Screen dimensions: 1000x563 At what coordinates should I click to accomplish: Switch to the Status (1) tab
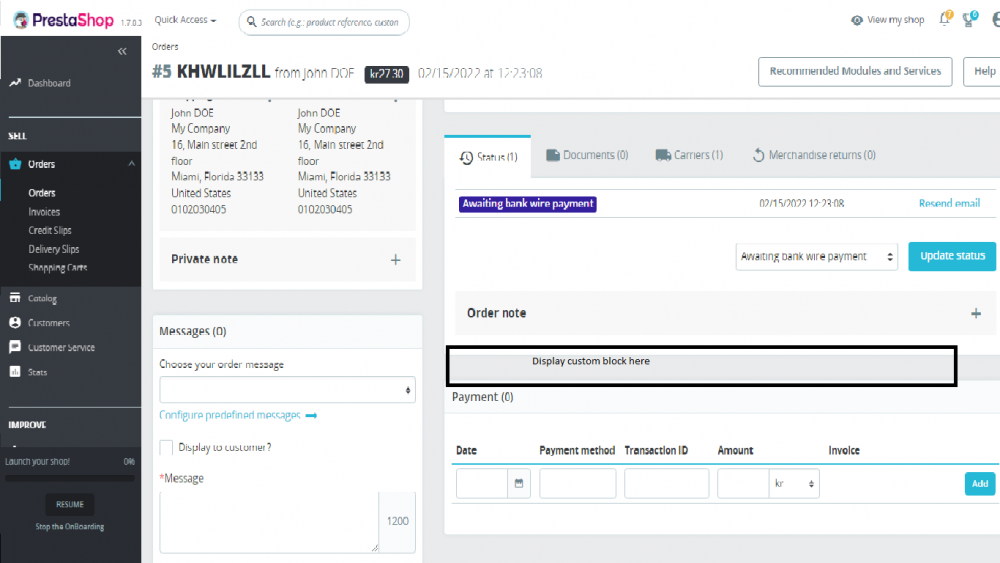coord(488,157)
